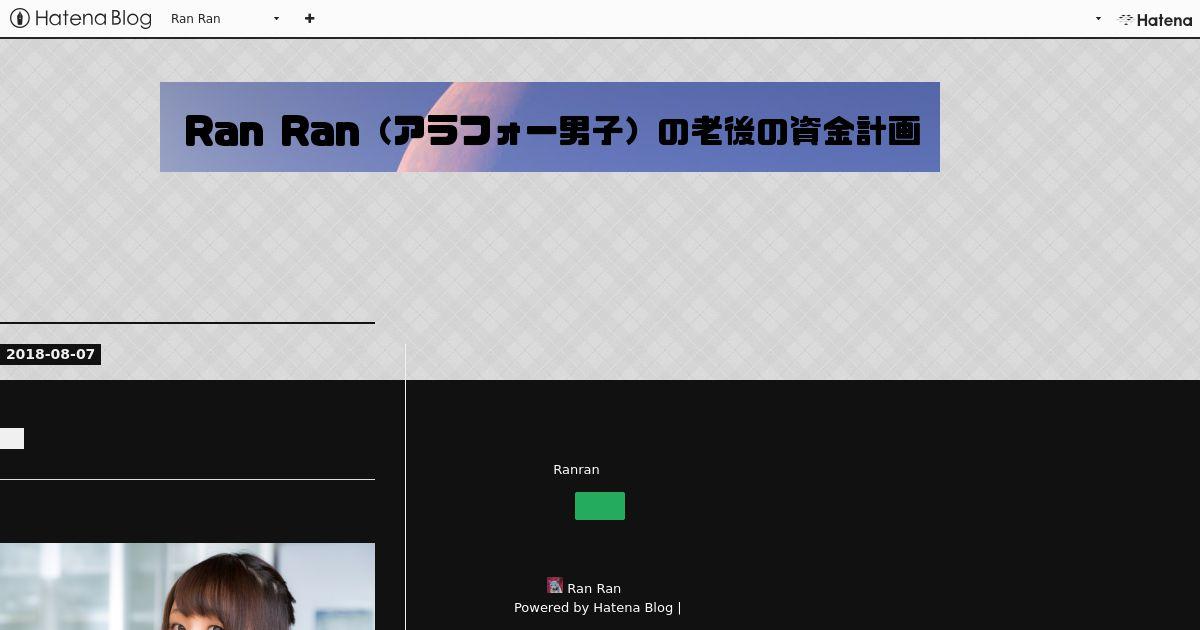The image size is (1200, 630).
Task: Click the Ranran profile name
Action: click(x=576, y=469)
